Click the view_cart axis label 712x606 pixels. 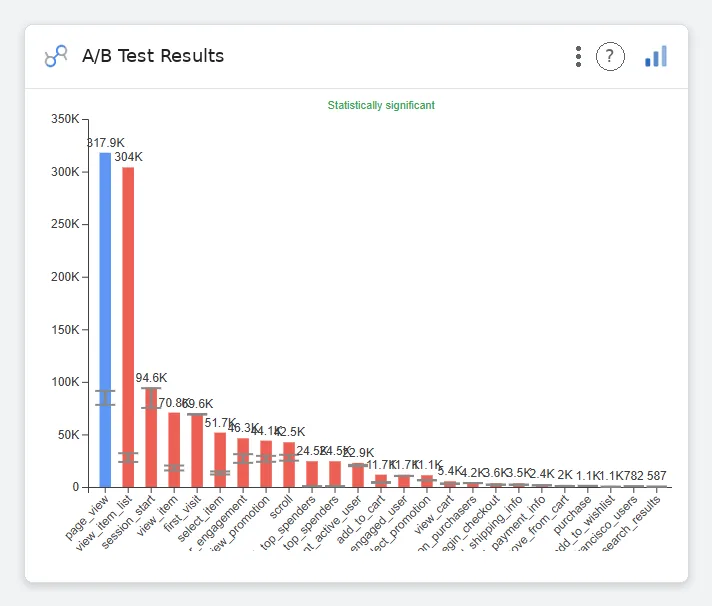434,514
